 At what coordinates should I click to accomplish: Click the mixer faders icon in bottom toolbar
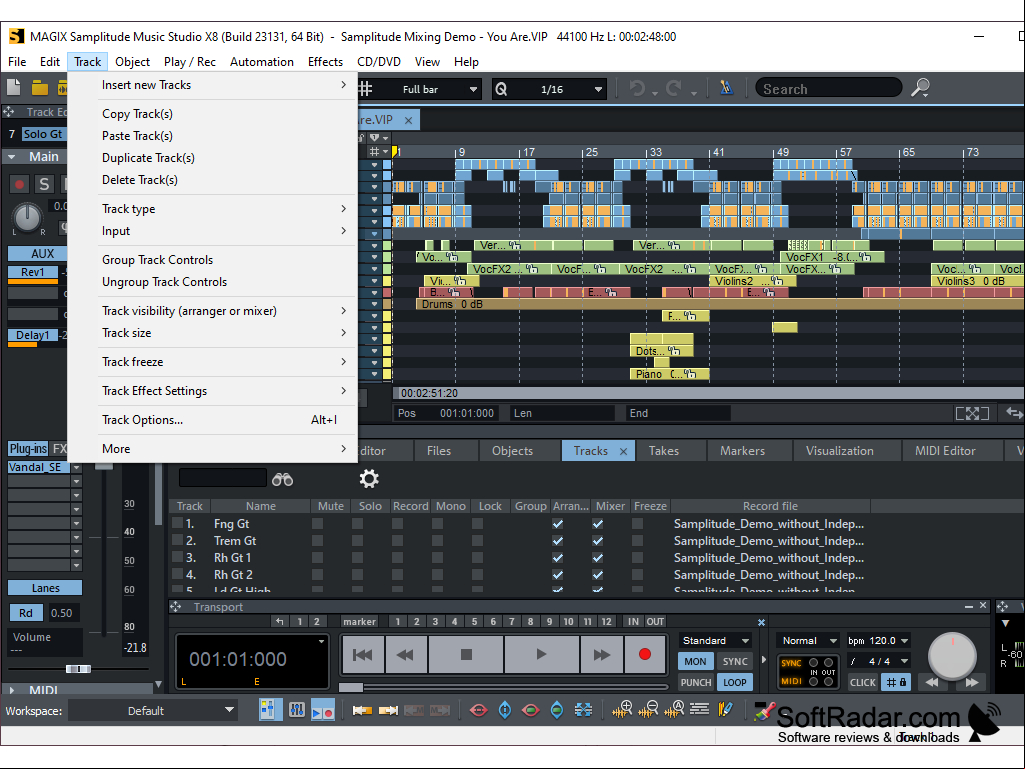click(x=296, y=709)
